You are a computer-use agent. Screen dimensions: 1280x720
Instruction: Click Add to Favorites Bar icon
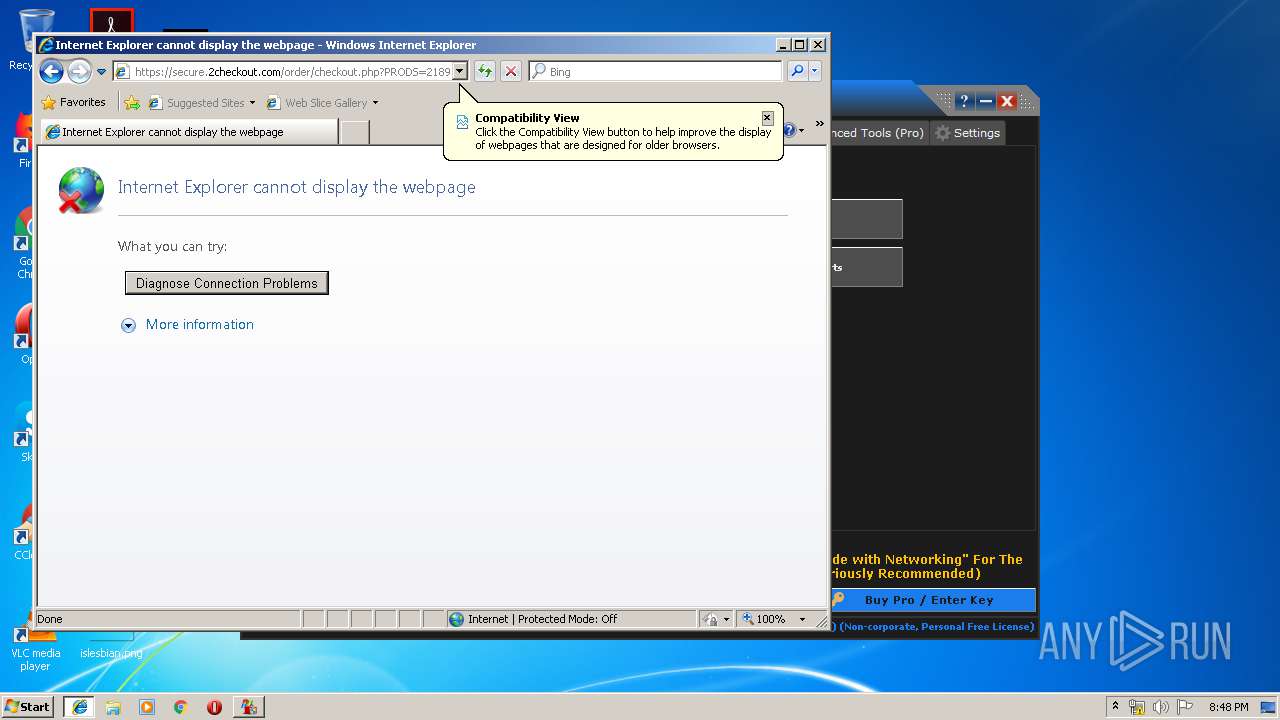[x=132, y=102]
